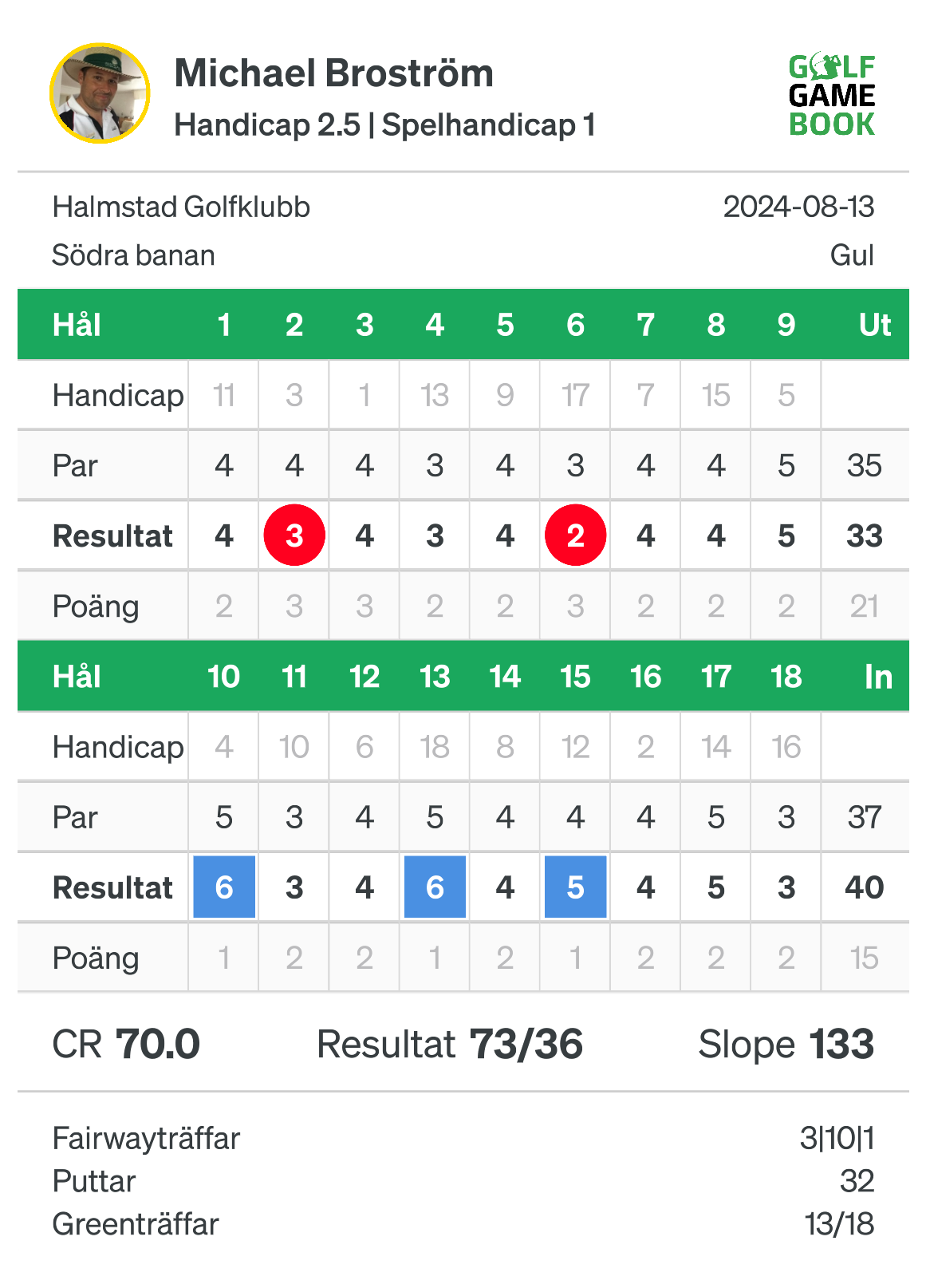Select the Södra banan course label
This screenshot has width=926, height=1288.
tap(134, 255)
